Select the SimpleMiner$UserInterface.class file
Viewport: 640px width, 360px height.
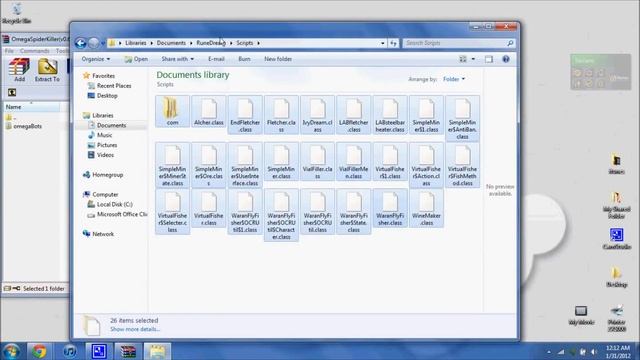[245, 165]
